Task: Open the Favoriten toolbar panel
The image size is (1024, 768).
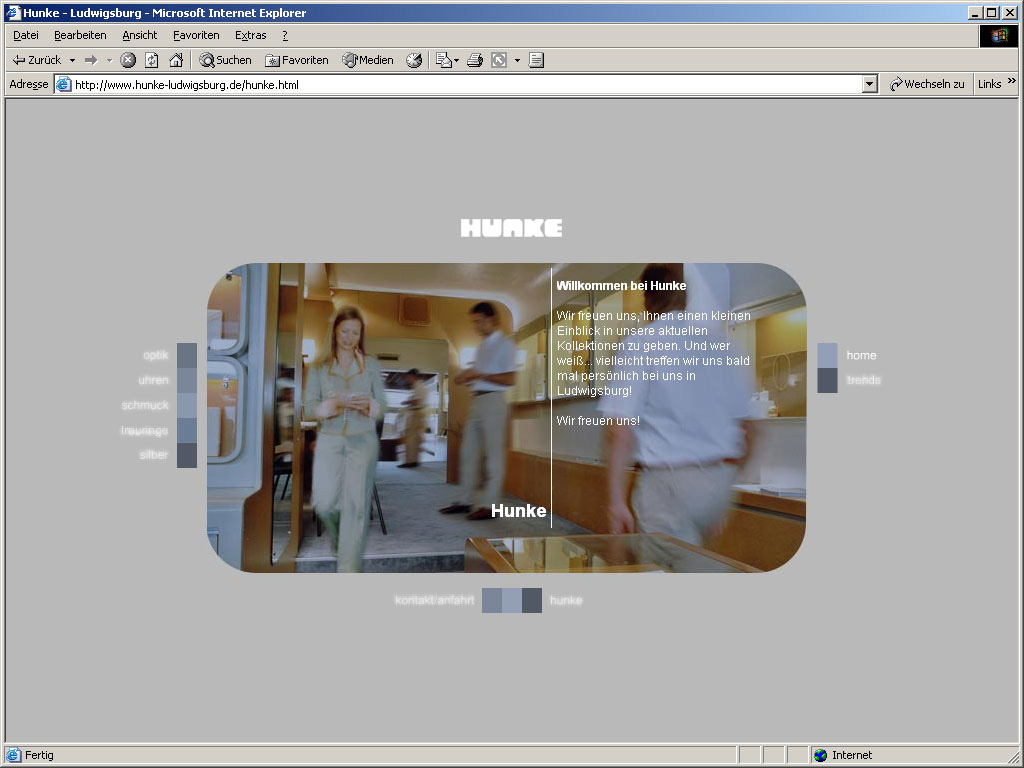Action: tap(297, 60)
